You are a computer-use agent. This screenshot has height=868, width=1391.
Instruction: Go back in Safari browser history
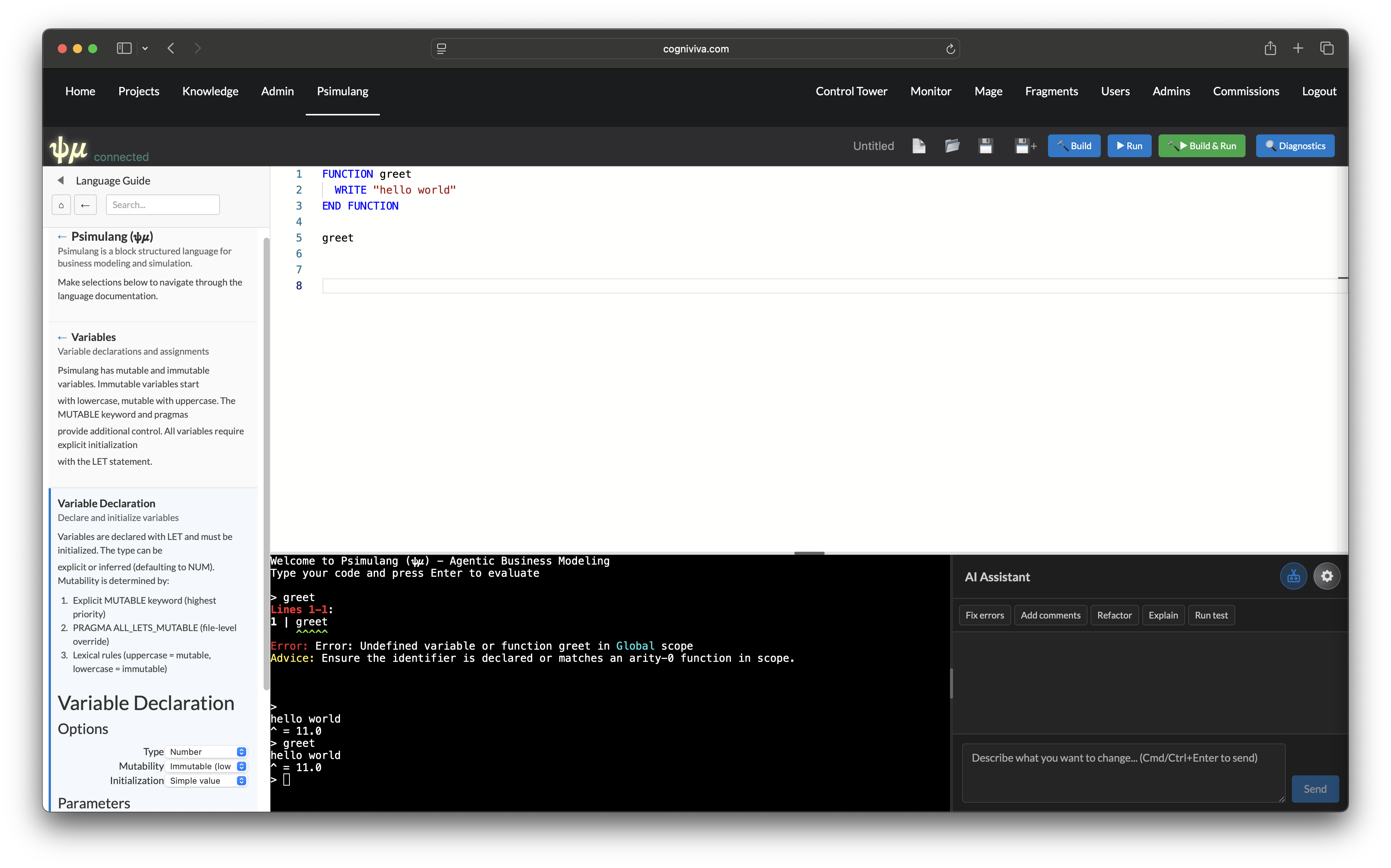(x=171, y=48)
